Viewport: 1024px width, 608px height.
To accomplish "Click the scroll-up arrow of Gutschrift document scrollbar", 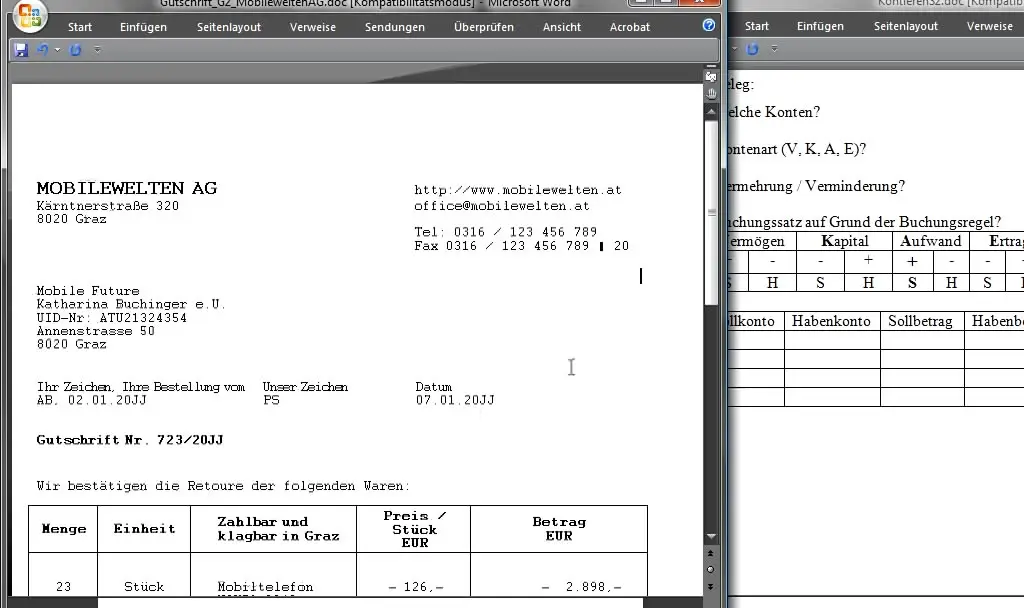I will click(711, 112).
